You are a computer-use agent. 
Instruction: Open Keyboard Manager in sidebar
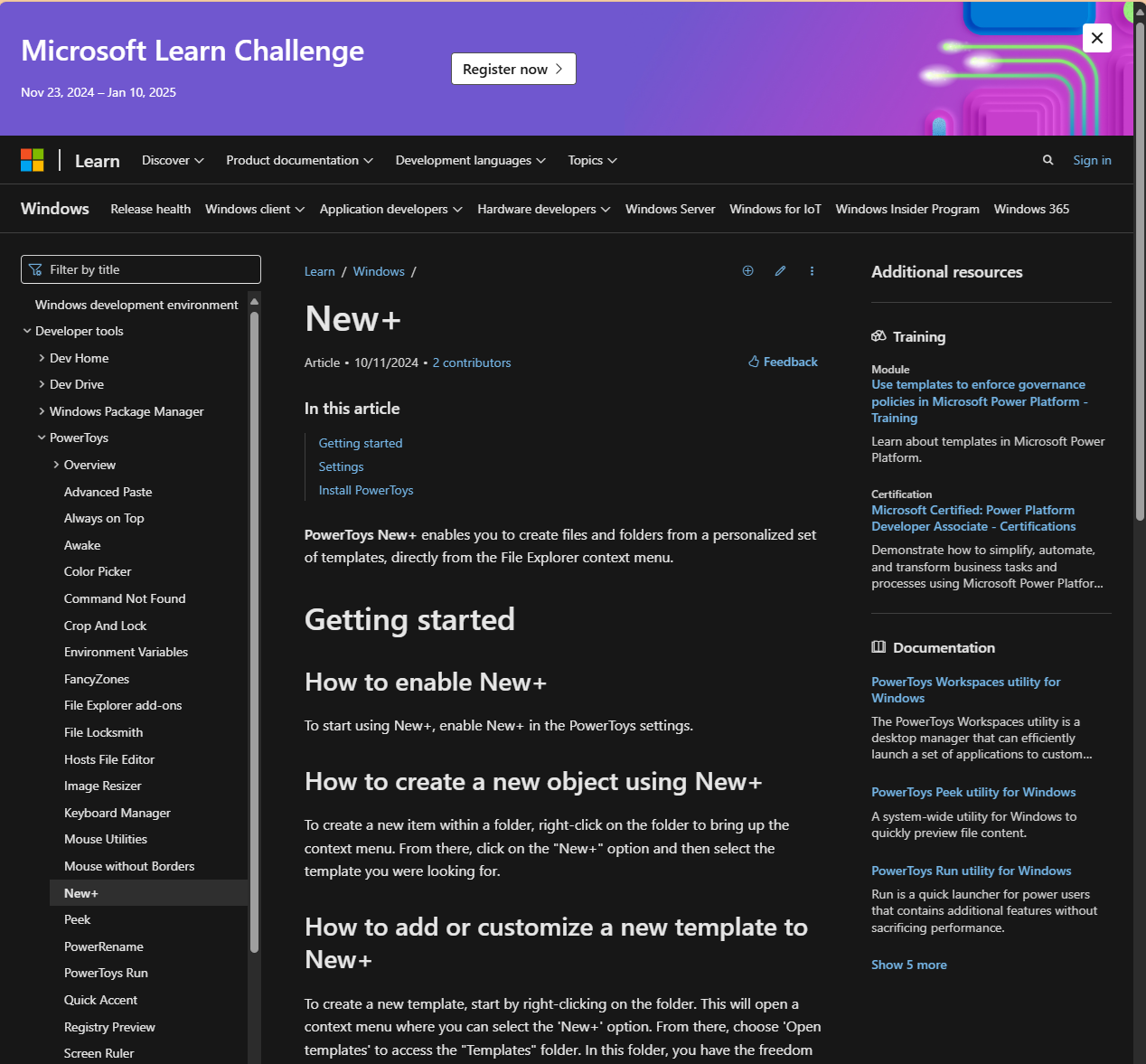(117, 813)
